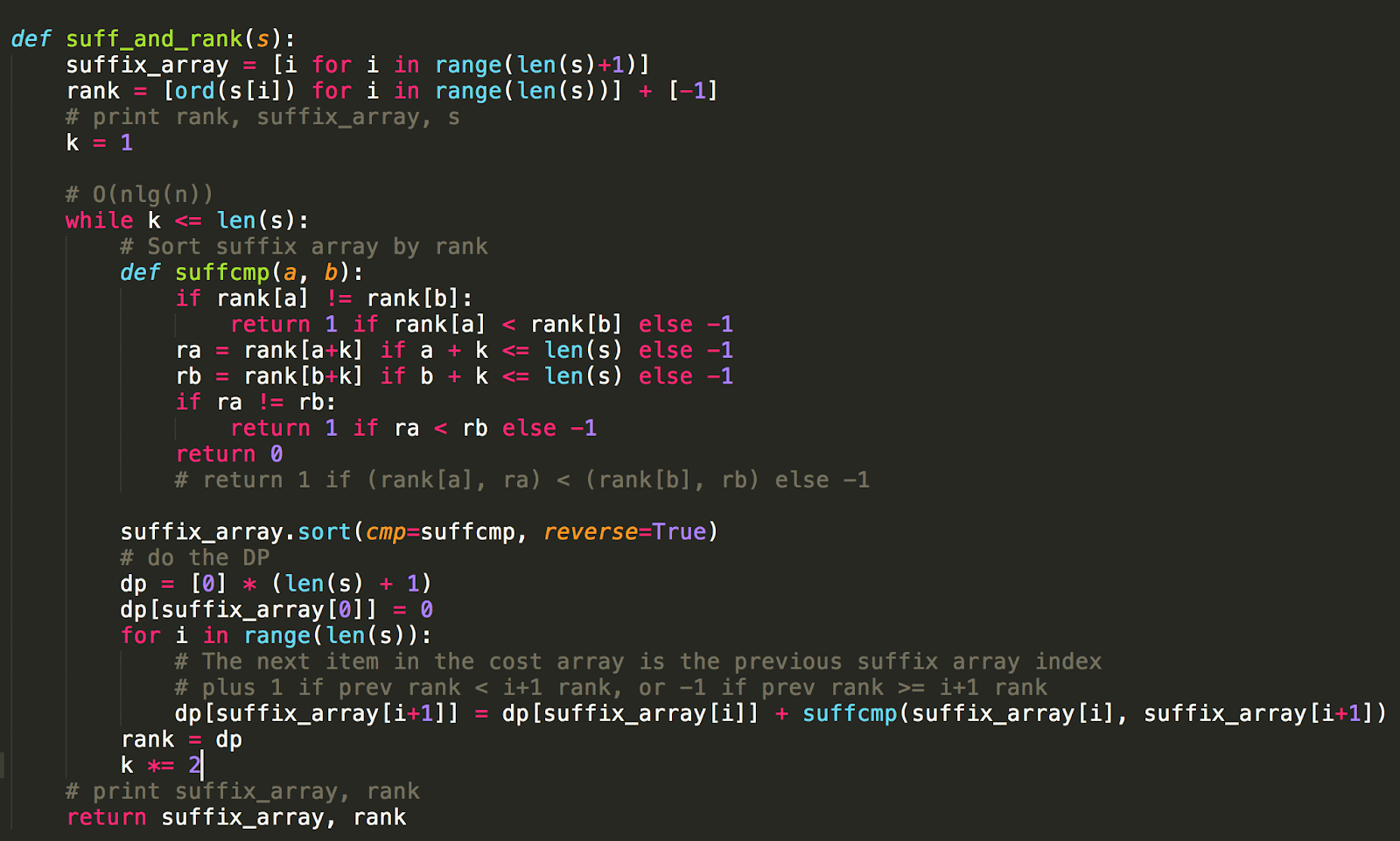Click 'return 1 if ra < rb else -1'
Image resolution: width=1400 pixels, height=841 pixels.
414,428
